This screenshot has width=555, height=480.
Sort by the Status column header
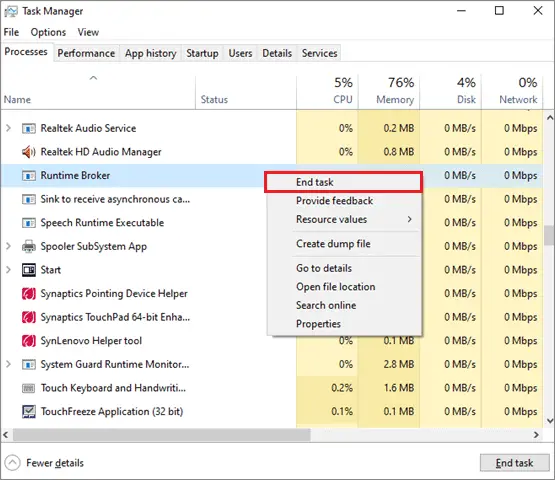coord(246,91)
